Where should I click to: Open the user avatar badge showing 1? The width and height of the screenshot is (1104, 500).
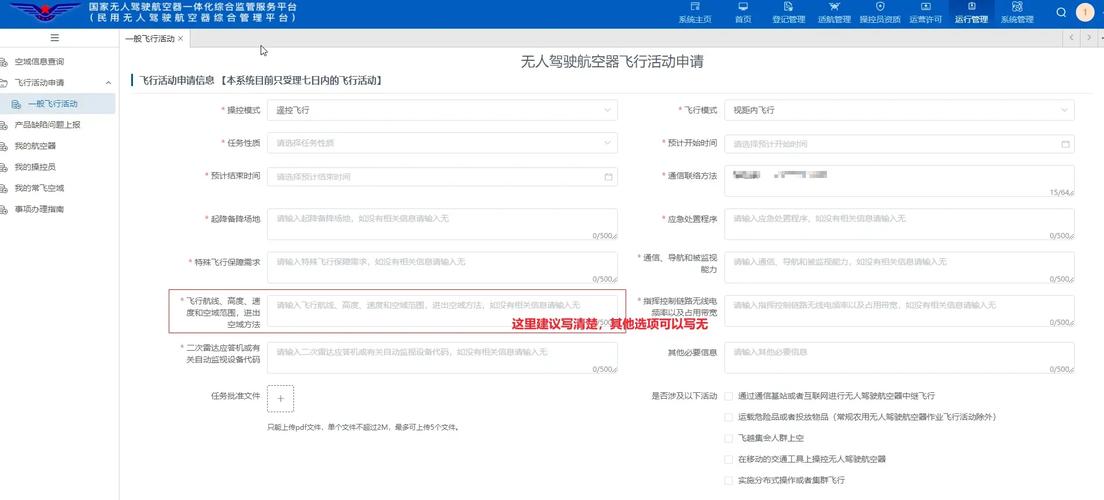(1086, 13)
